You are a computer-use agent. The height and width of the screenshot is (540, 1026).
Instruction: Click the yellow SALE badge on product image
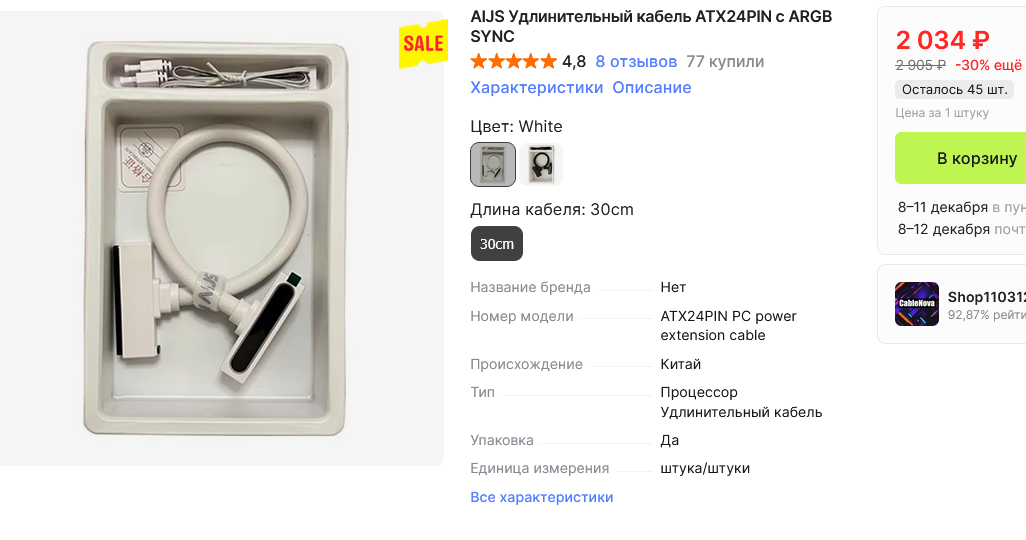click(x=423, y=44)
